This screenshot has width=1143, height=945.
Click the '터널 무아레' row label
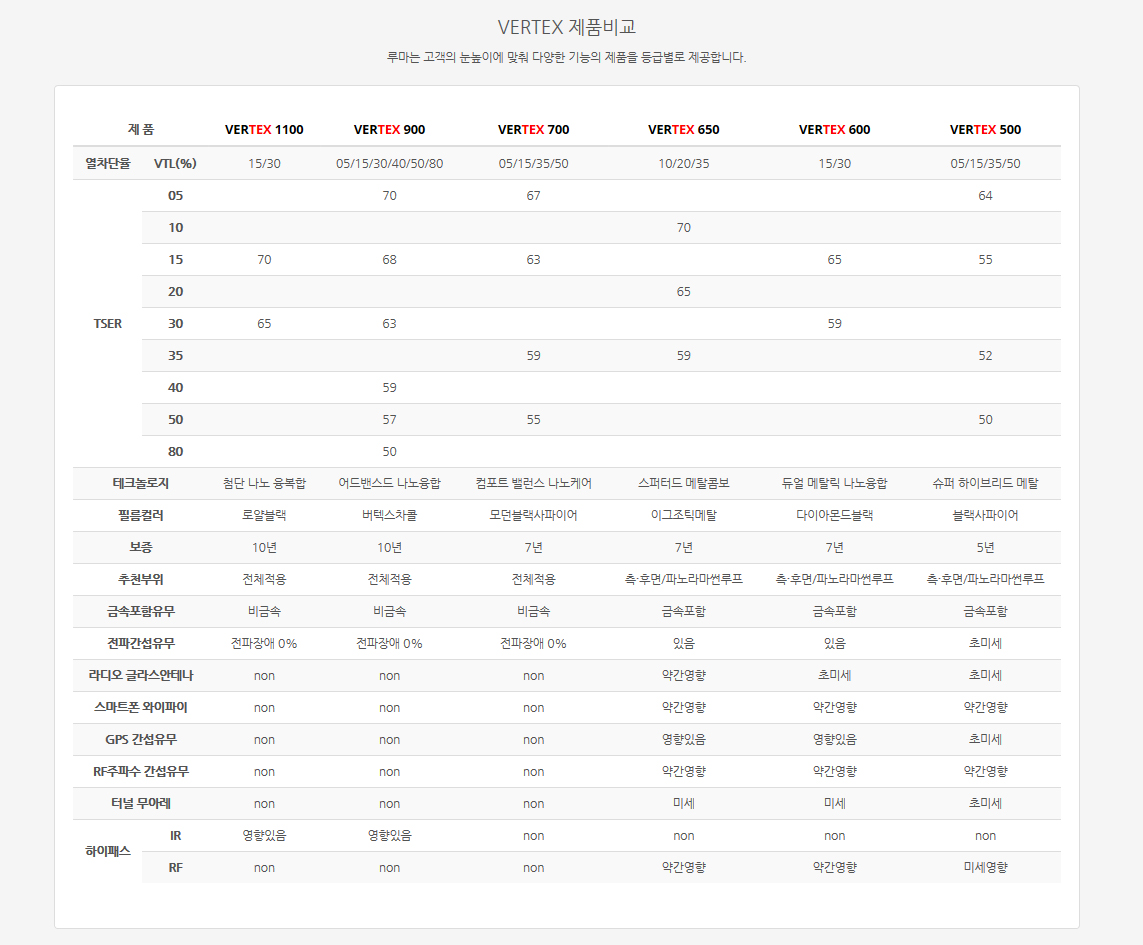click(x=141, y=804)
